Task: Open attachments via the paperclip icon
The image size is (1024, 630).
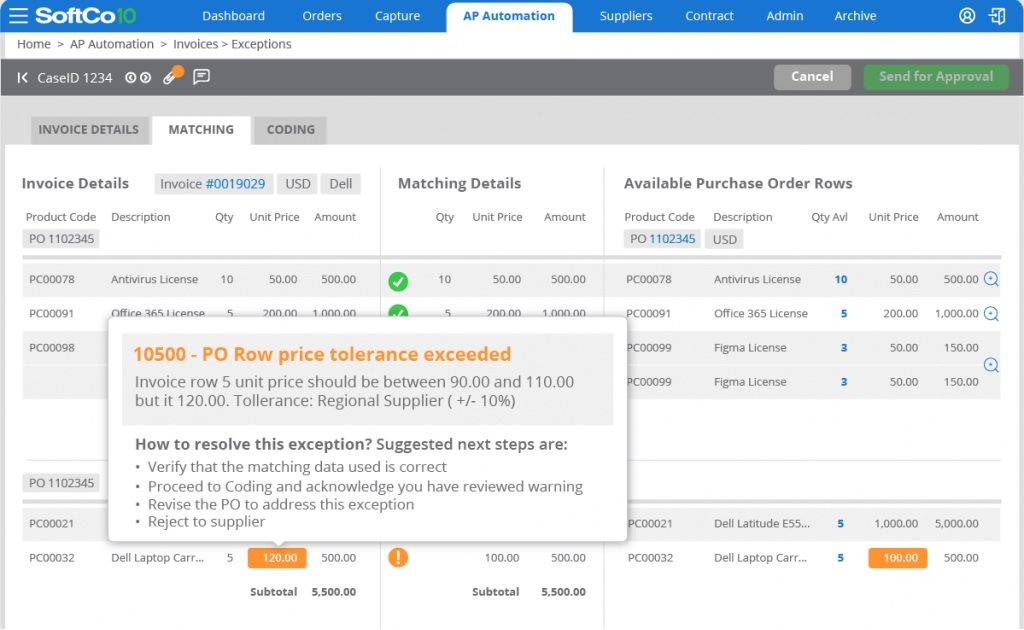Action: point(169,77)
